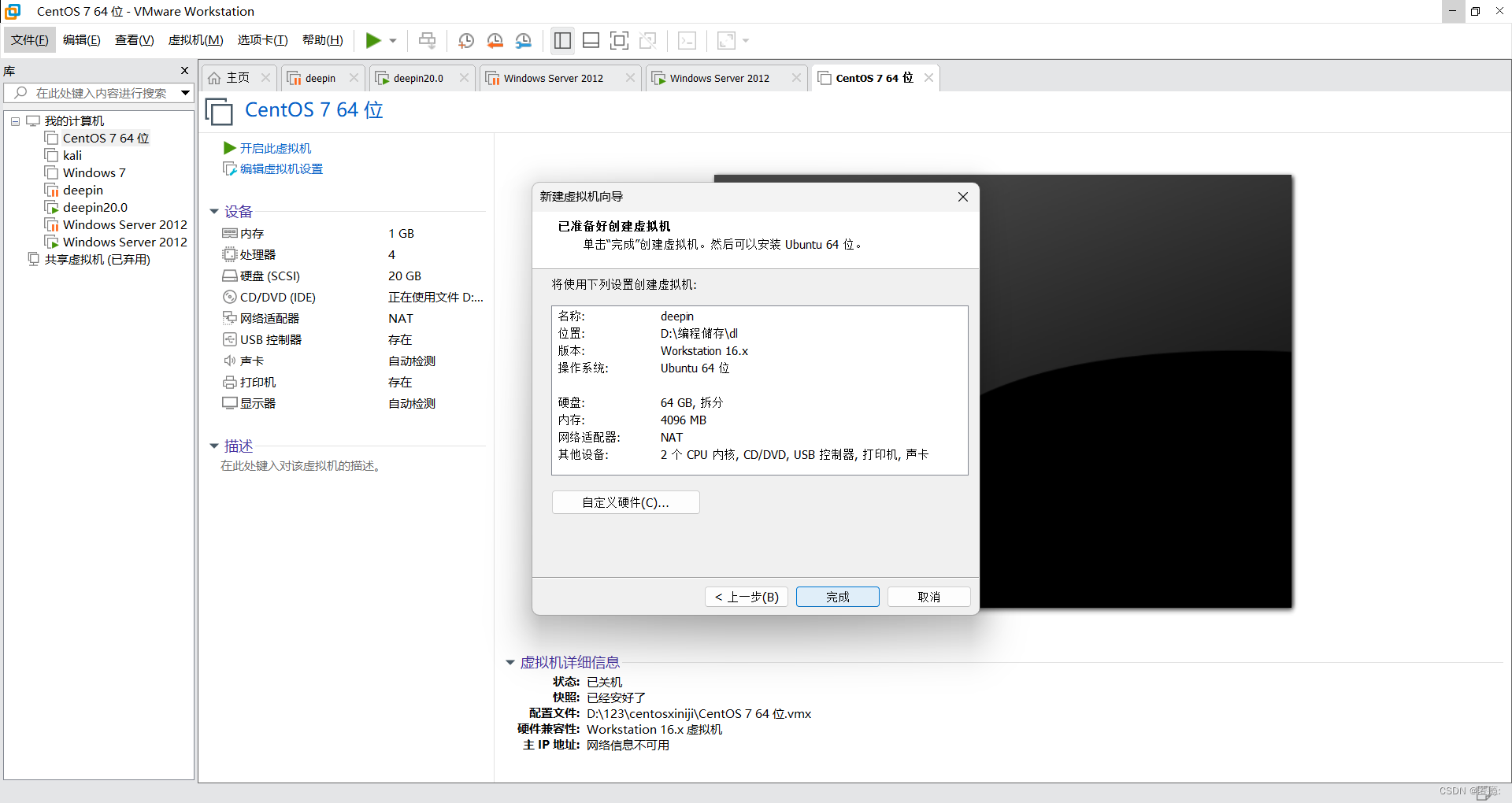Image resolution: width=1512 pixels, height=803 pixels.
Task: Click the send Ctrl+Alt+Del toolbar icon
Action: pos(427,40)
